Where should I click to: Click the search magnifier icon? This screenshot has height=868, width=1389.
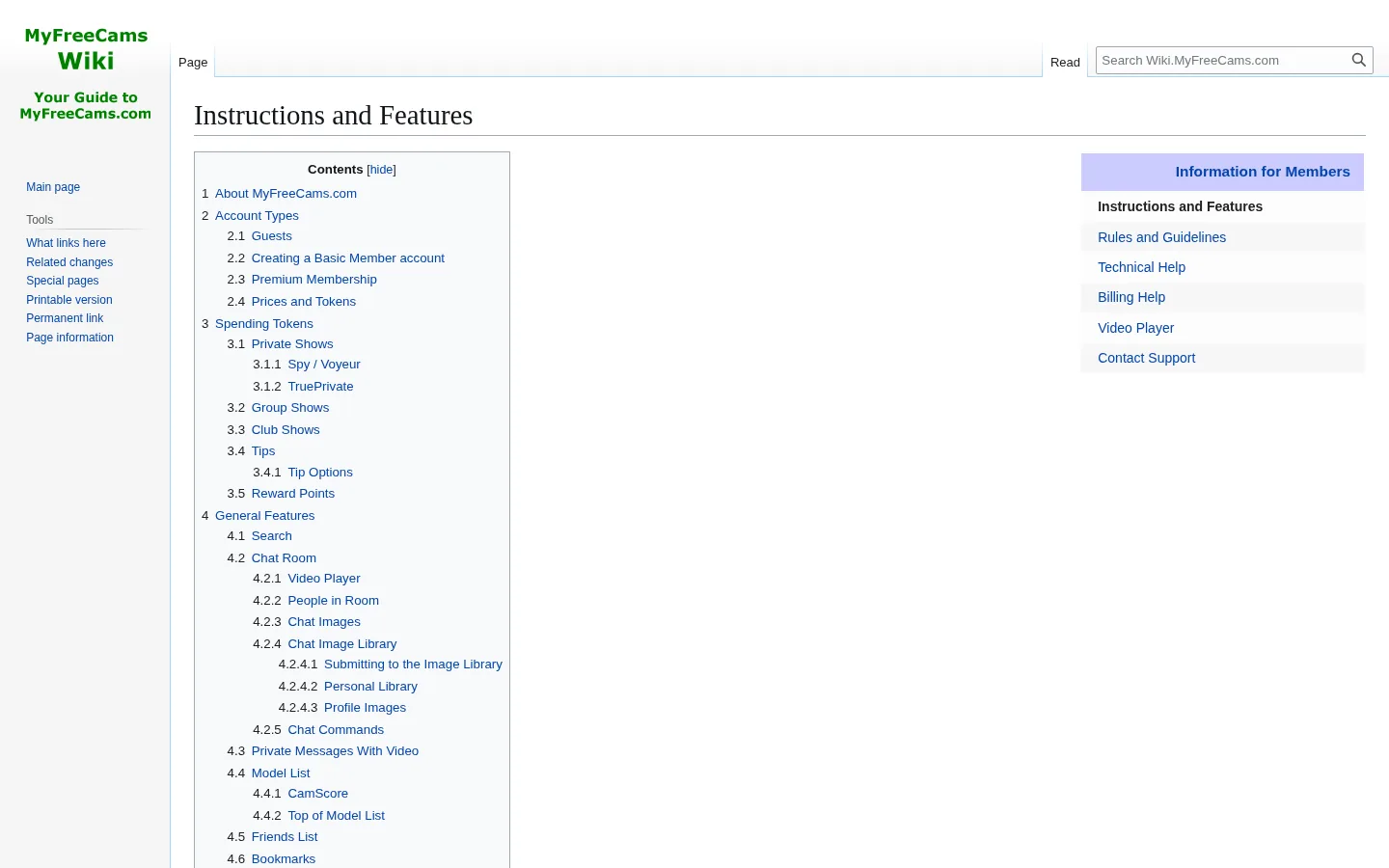click(x=1359, y=60)
